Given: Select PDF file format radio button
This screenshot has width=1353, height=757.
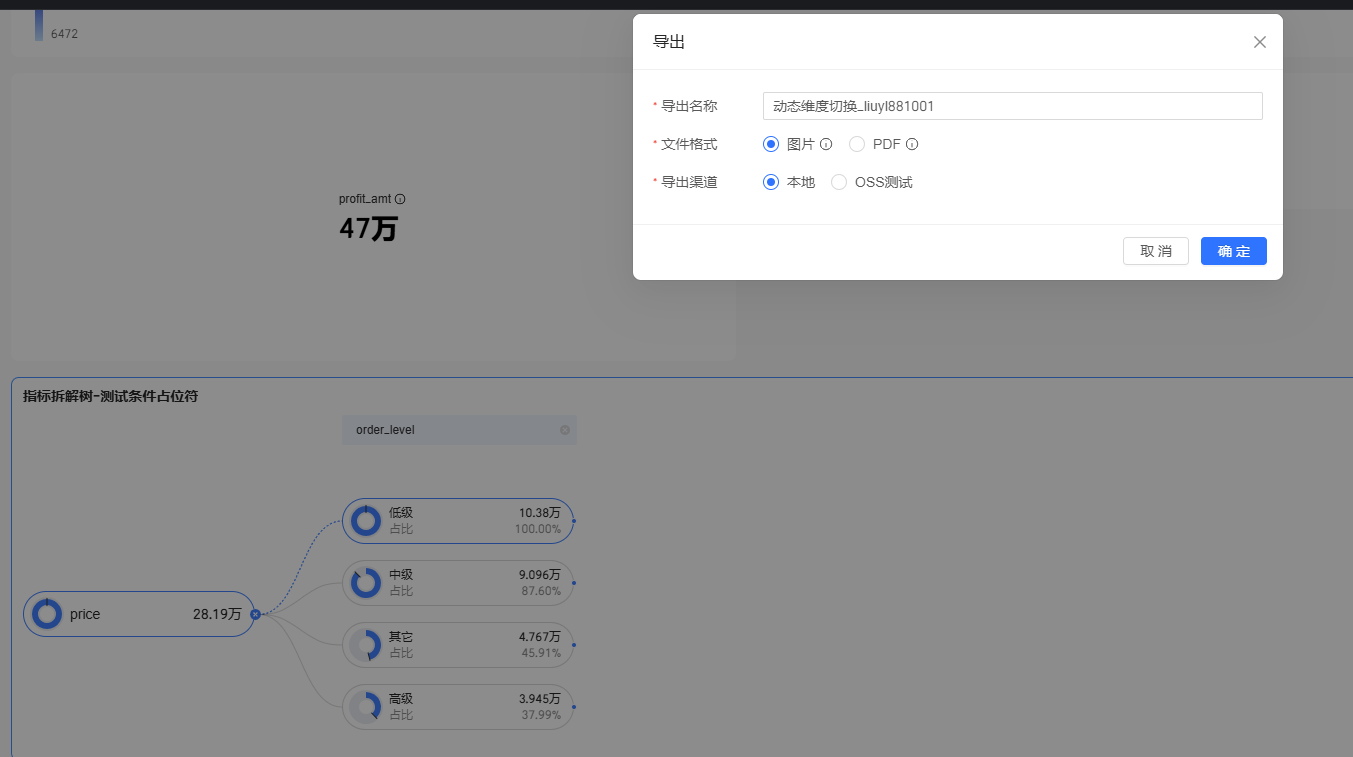Looking at the screenshot, I should [857, 144].
